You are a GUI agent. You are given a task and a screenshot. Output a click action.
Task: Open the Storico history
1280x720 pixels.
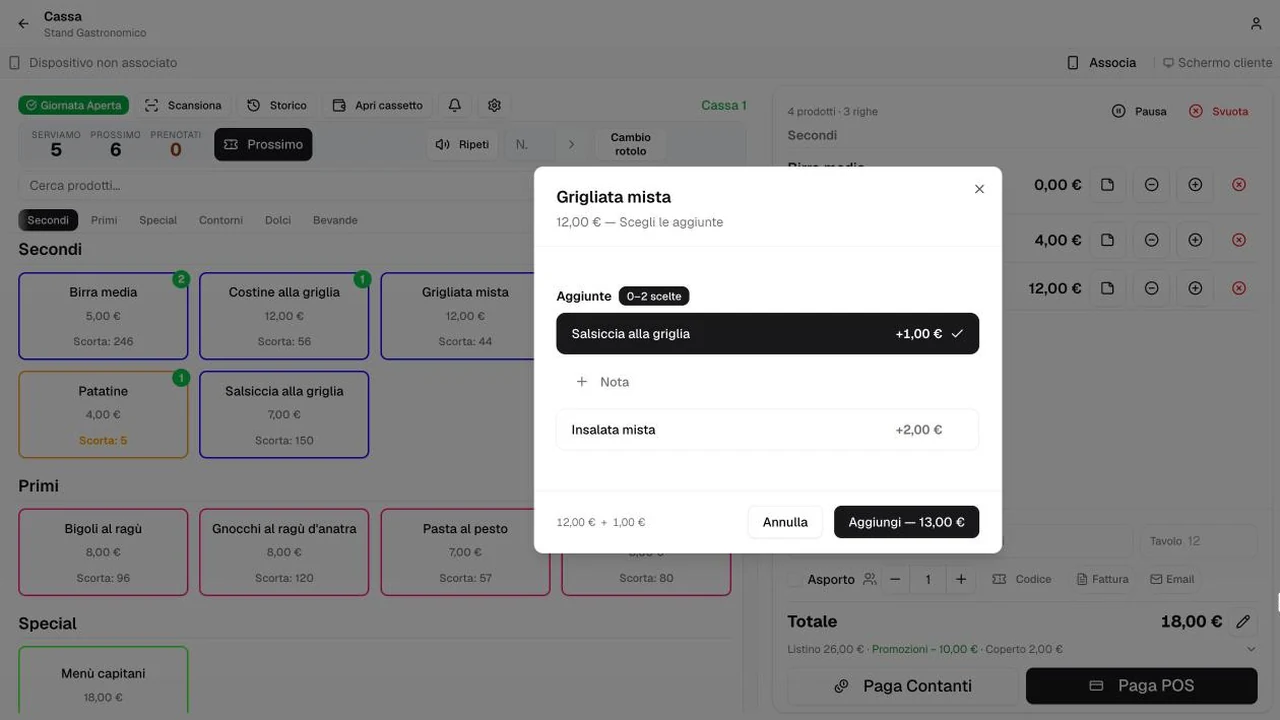277,105
